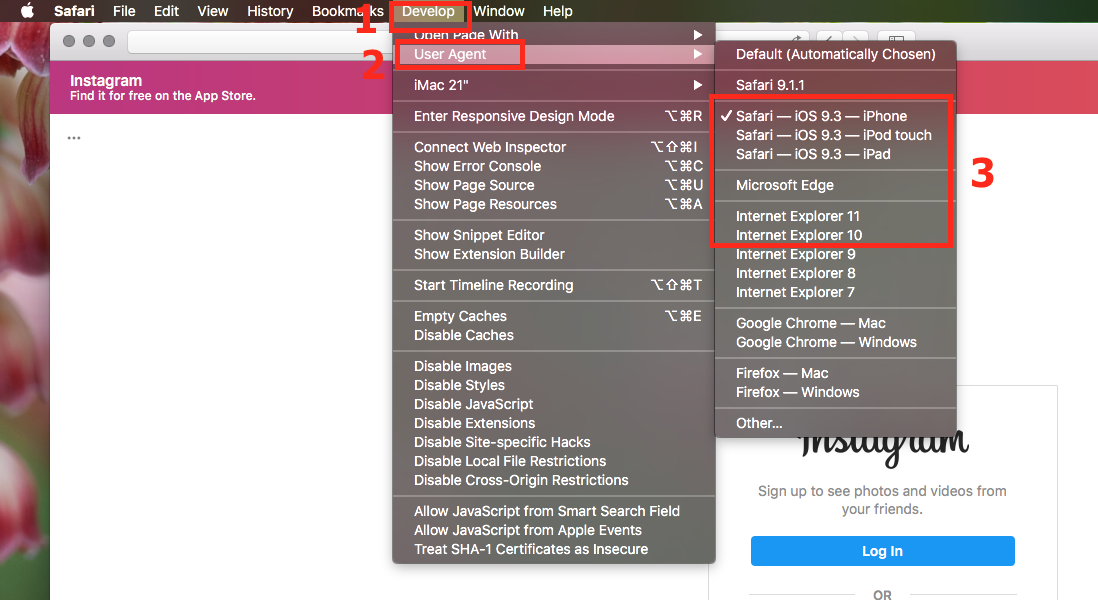Open the History menu
The image size is (1098, 600).
270,11
